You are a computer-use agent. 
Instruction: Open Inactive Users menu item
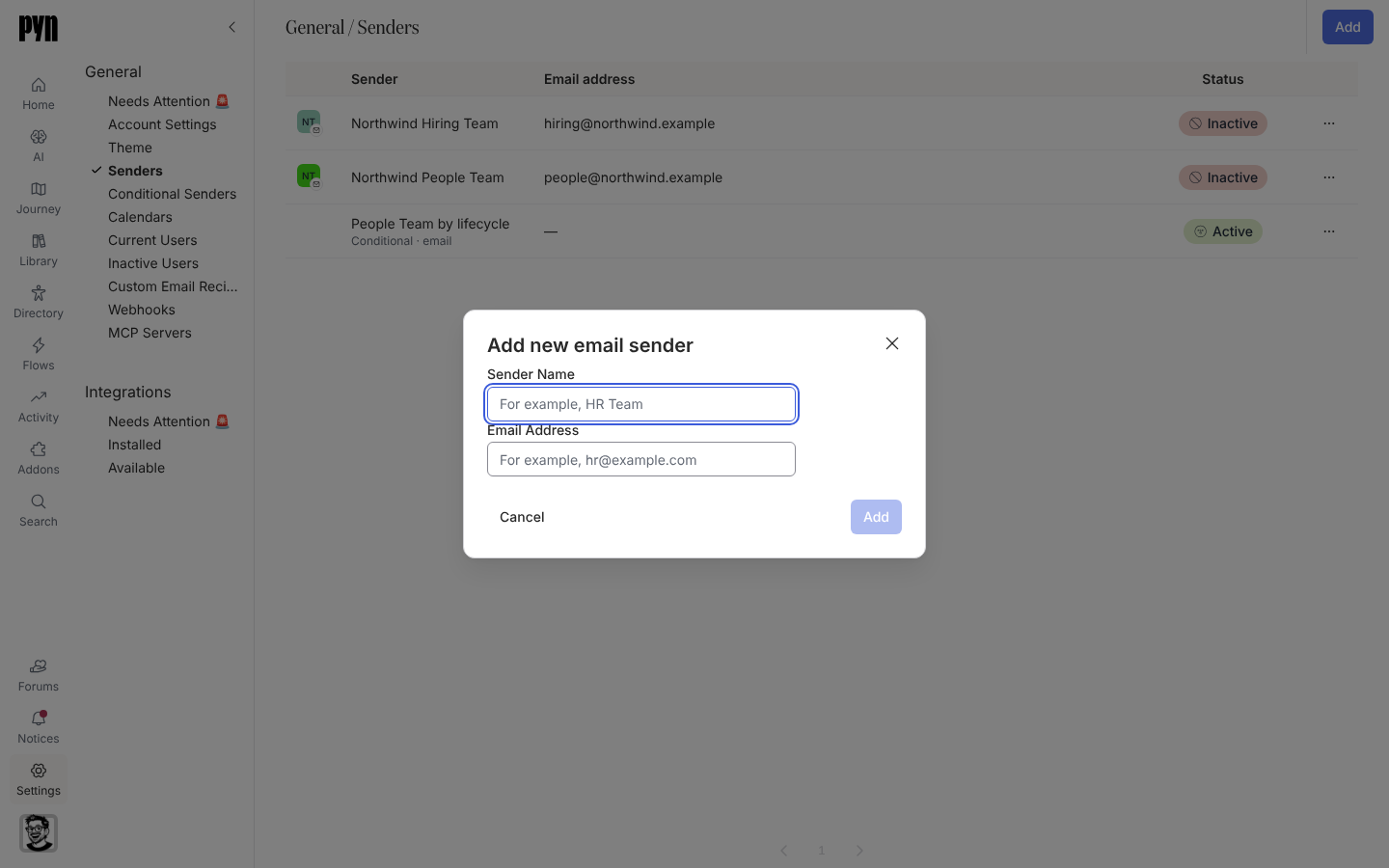point(153,263)
